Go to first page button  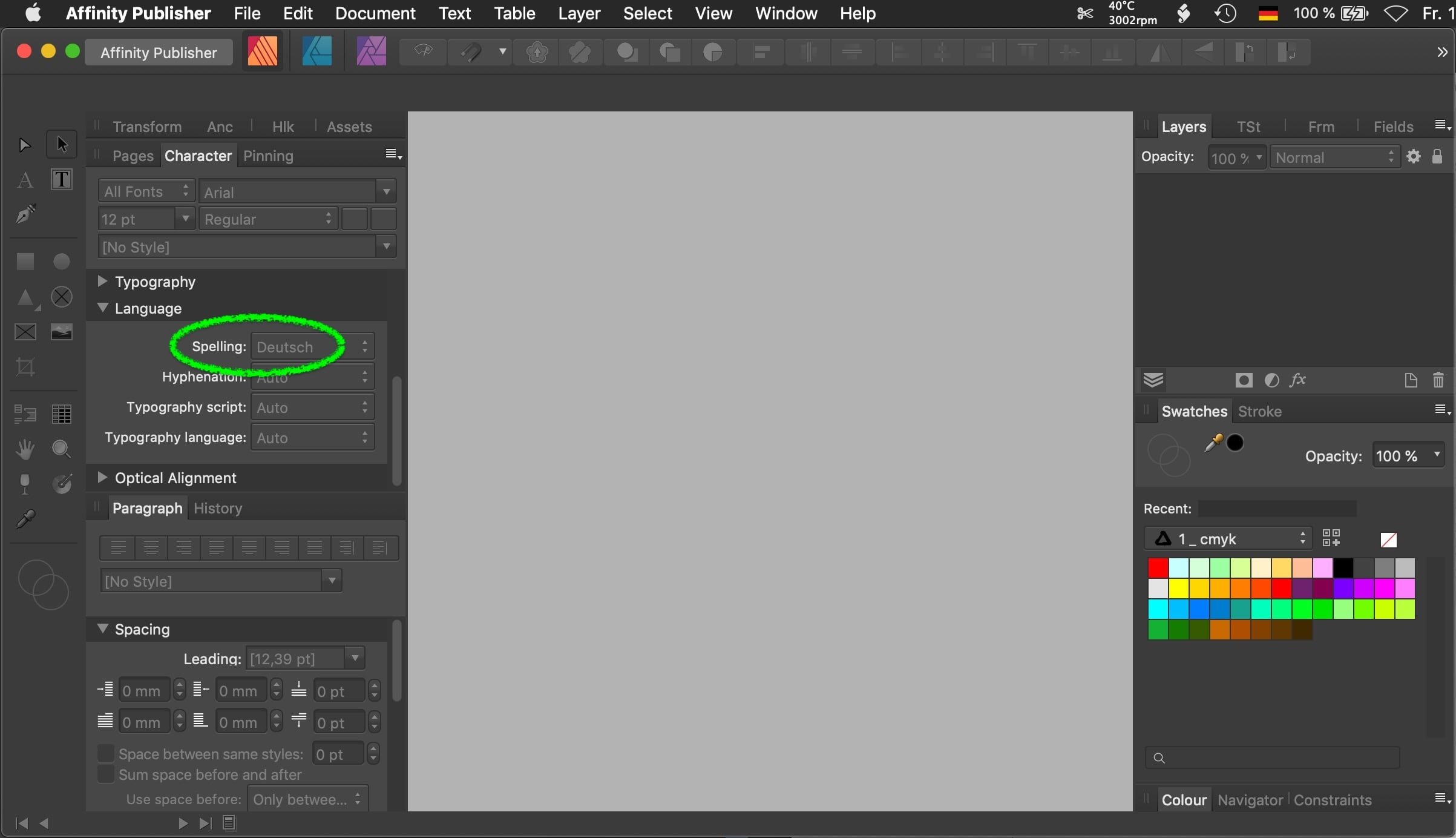point(21,823)
